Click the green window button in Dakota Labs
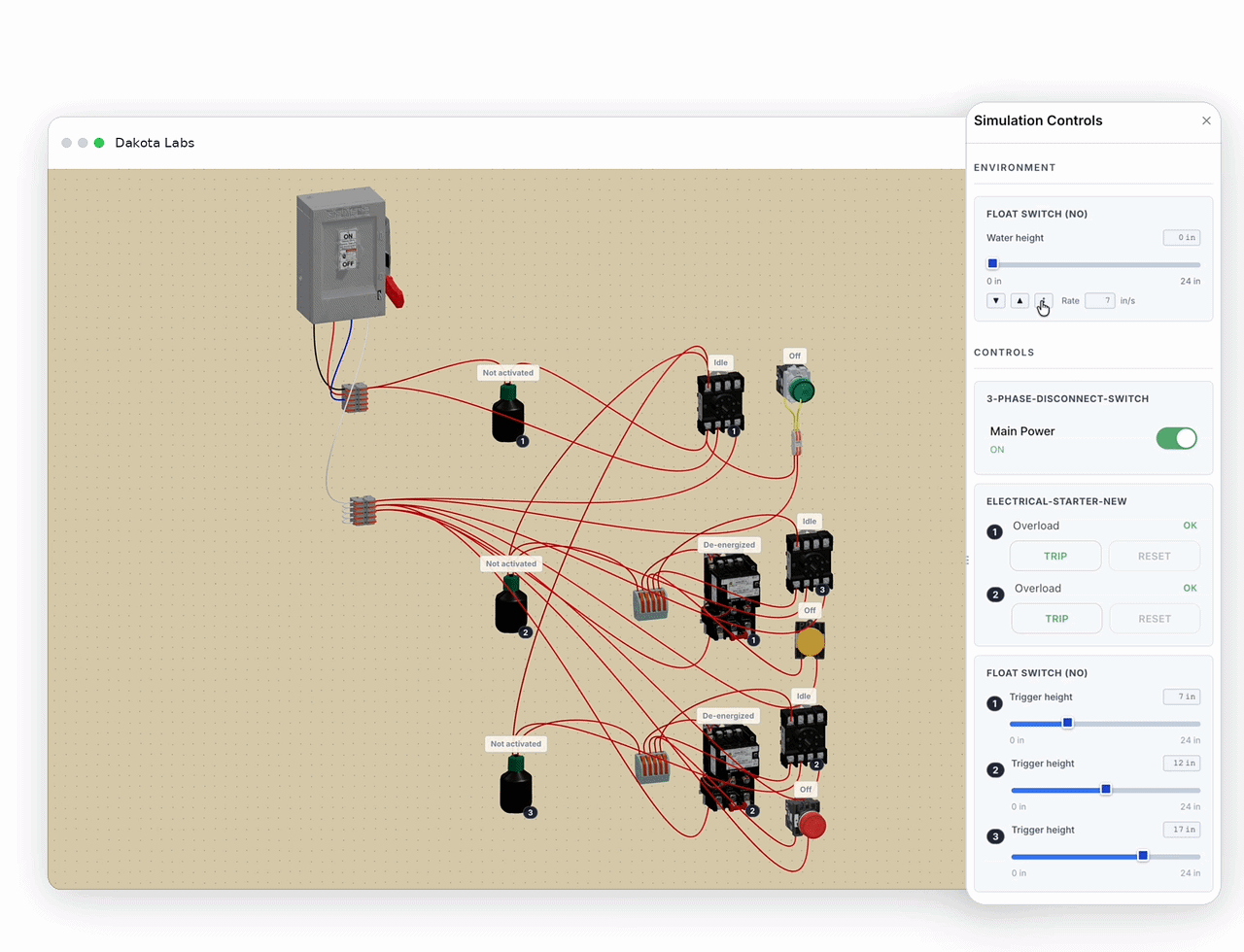1244x952 pixels. coord(99,143)
